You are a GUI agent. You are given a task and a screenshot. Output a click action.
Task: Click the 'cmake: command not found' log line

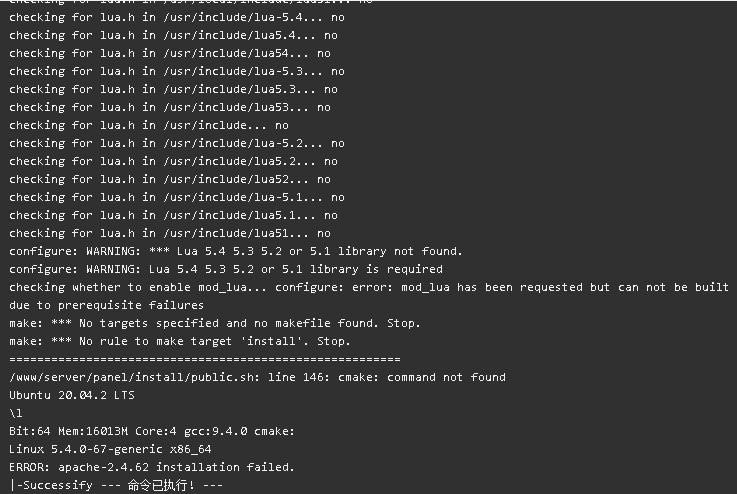(257, 377)
